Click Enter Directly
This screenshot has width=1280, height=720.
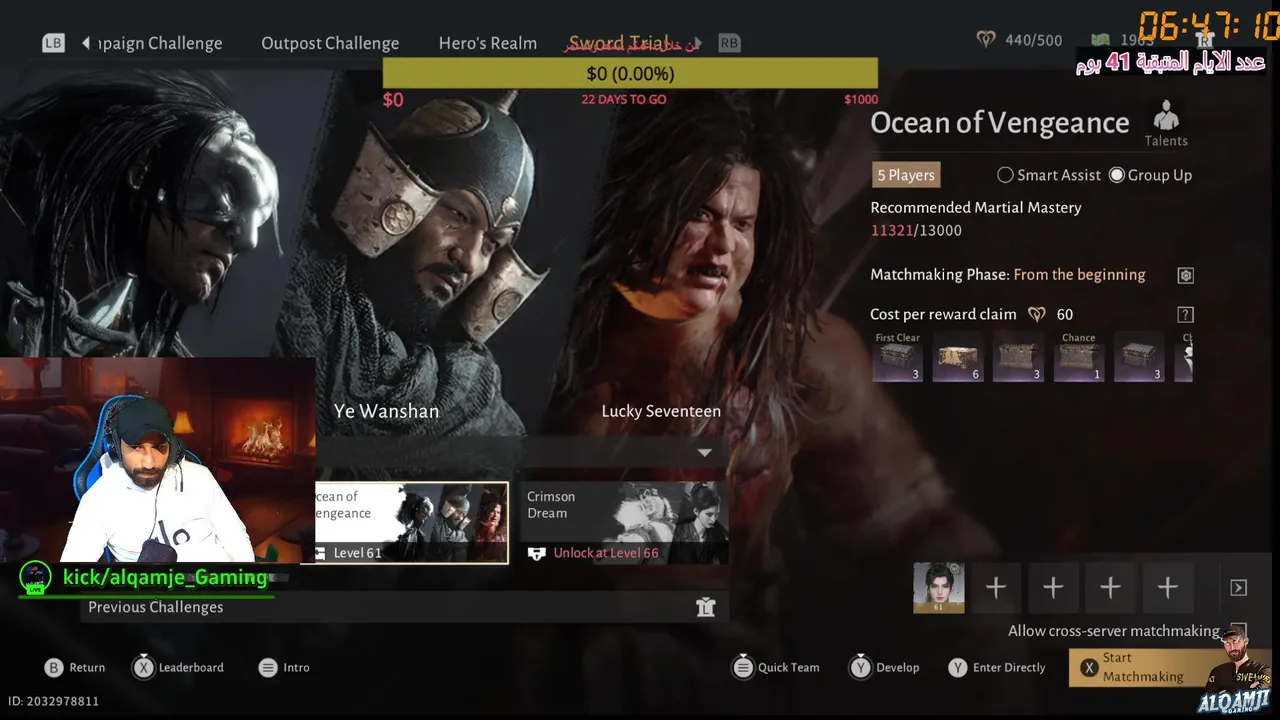point(997,667)
